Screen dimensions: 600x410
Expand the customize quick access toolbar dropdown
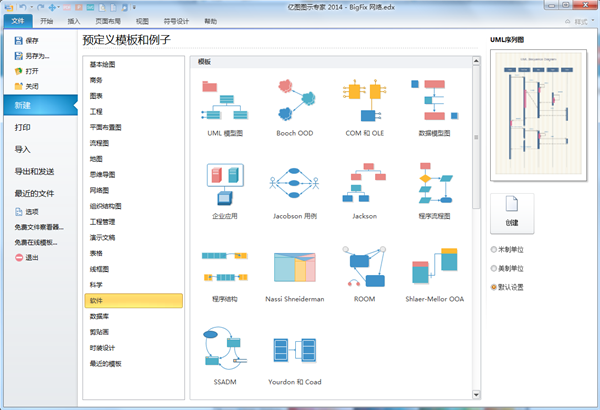(134, 7)
